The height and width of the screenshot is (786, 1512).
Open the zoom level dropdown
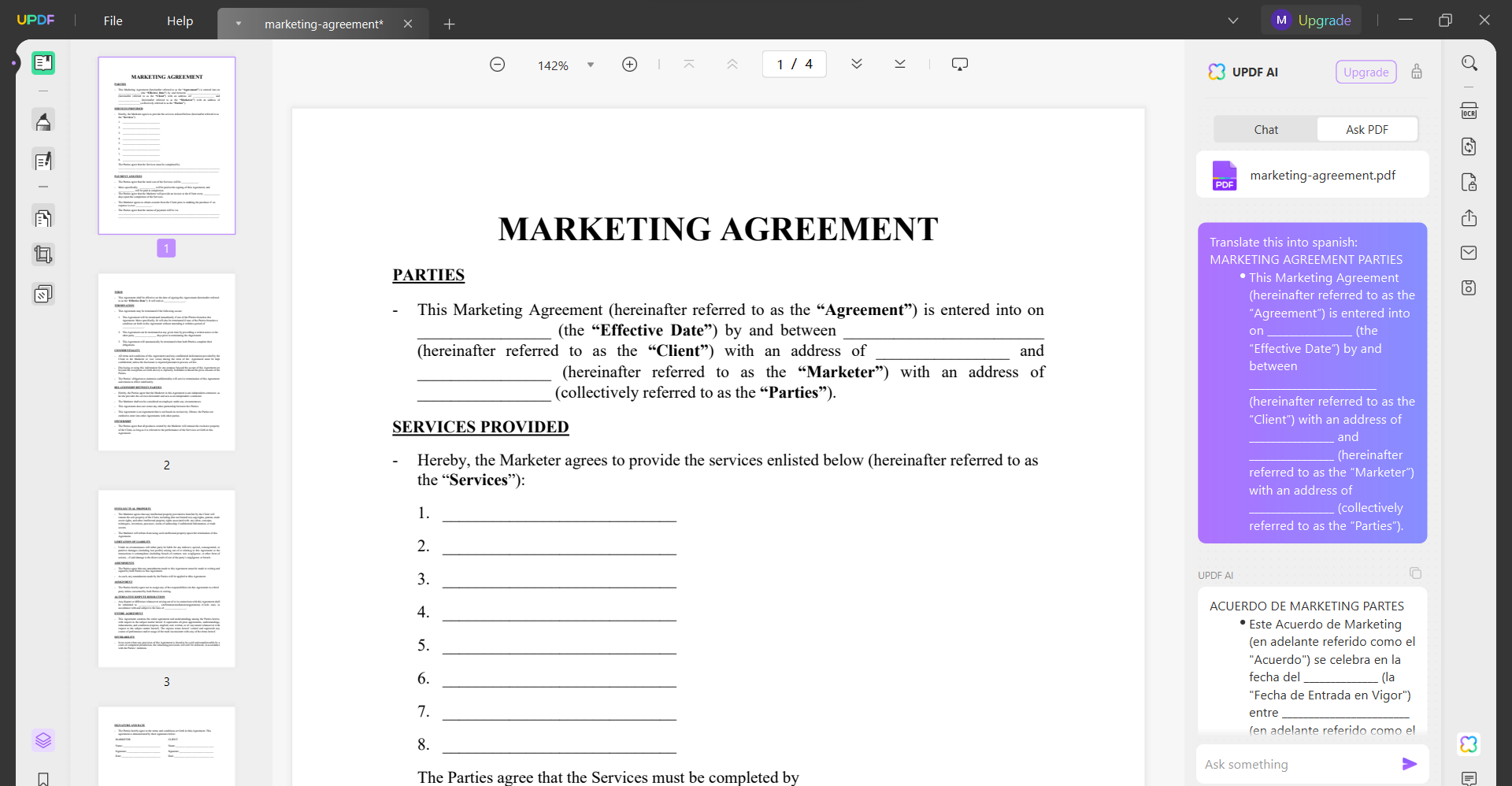591,65
